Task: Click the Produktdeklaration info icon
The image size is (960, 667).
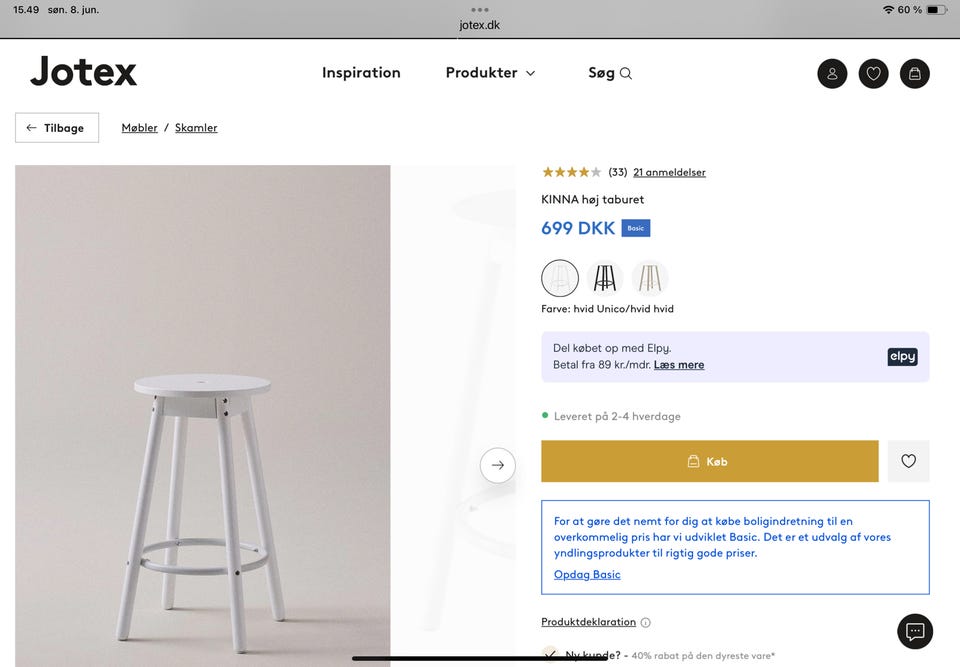Action: pyautogui.click(x=646, y=622)
